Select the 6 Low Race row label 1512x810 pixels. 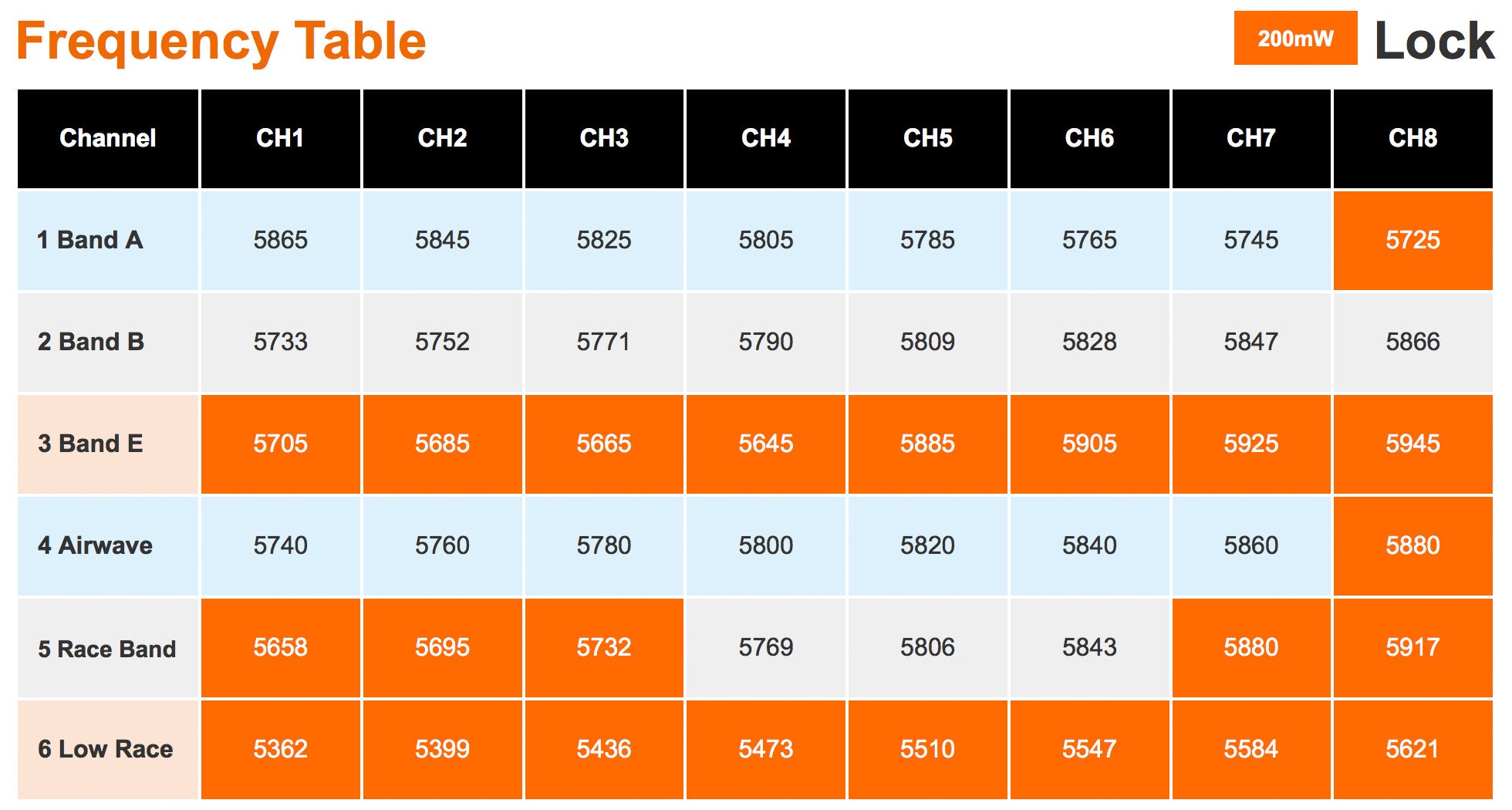[105, 749]
